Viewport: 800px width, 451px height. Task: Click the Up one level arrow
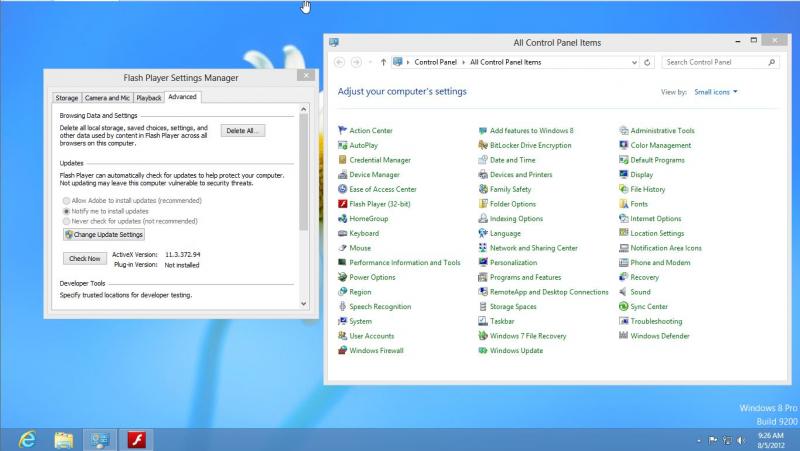coord(383,62)
